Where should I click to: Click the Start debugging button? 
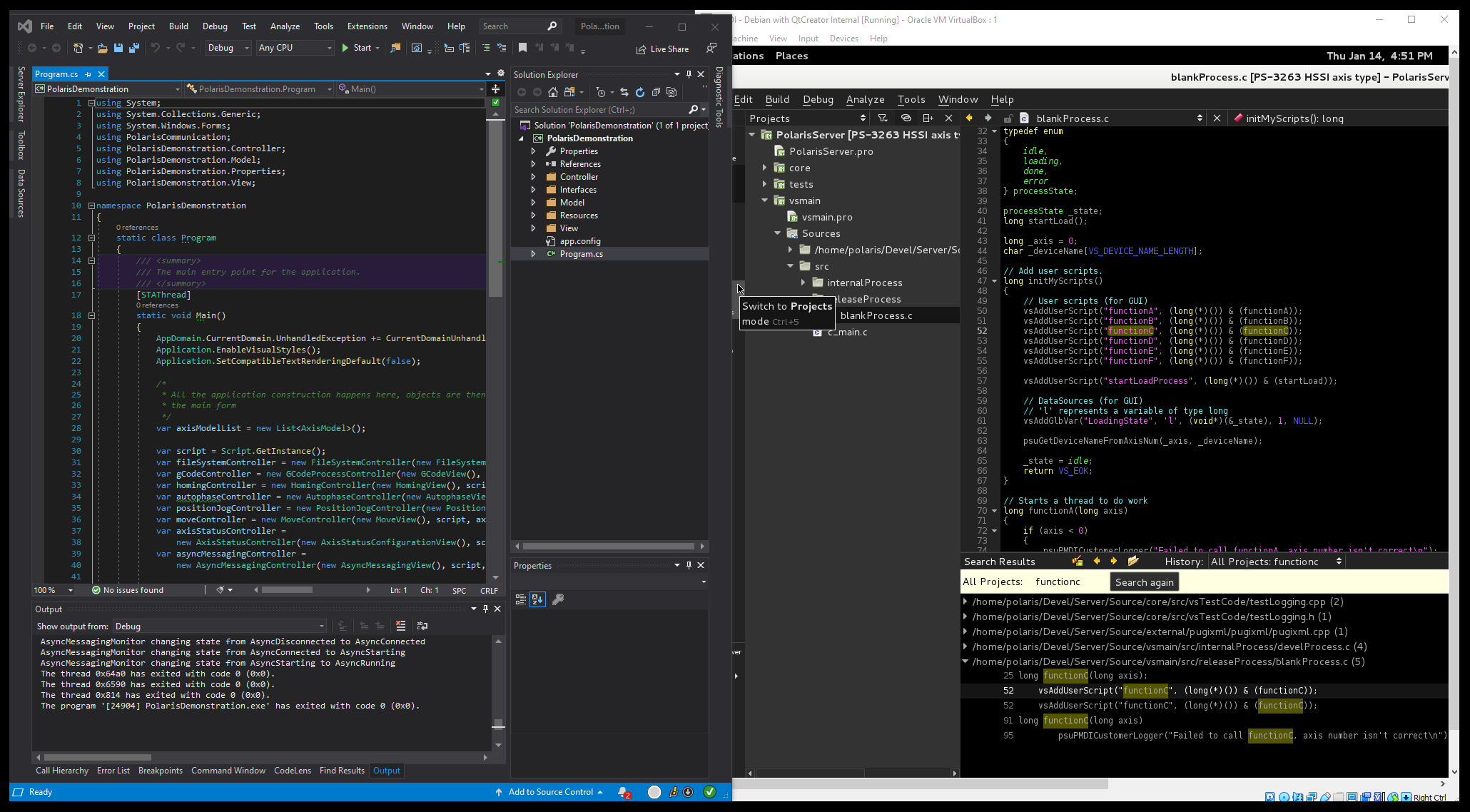click(x=357, y=47)
